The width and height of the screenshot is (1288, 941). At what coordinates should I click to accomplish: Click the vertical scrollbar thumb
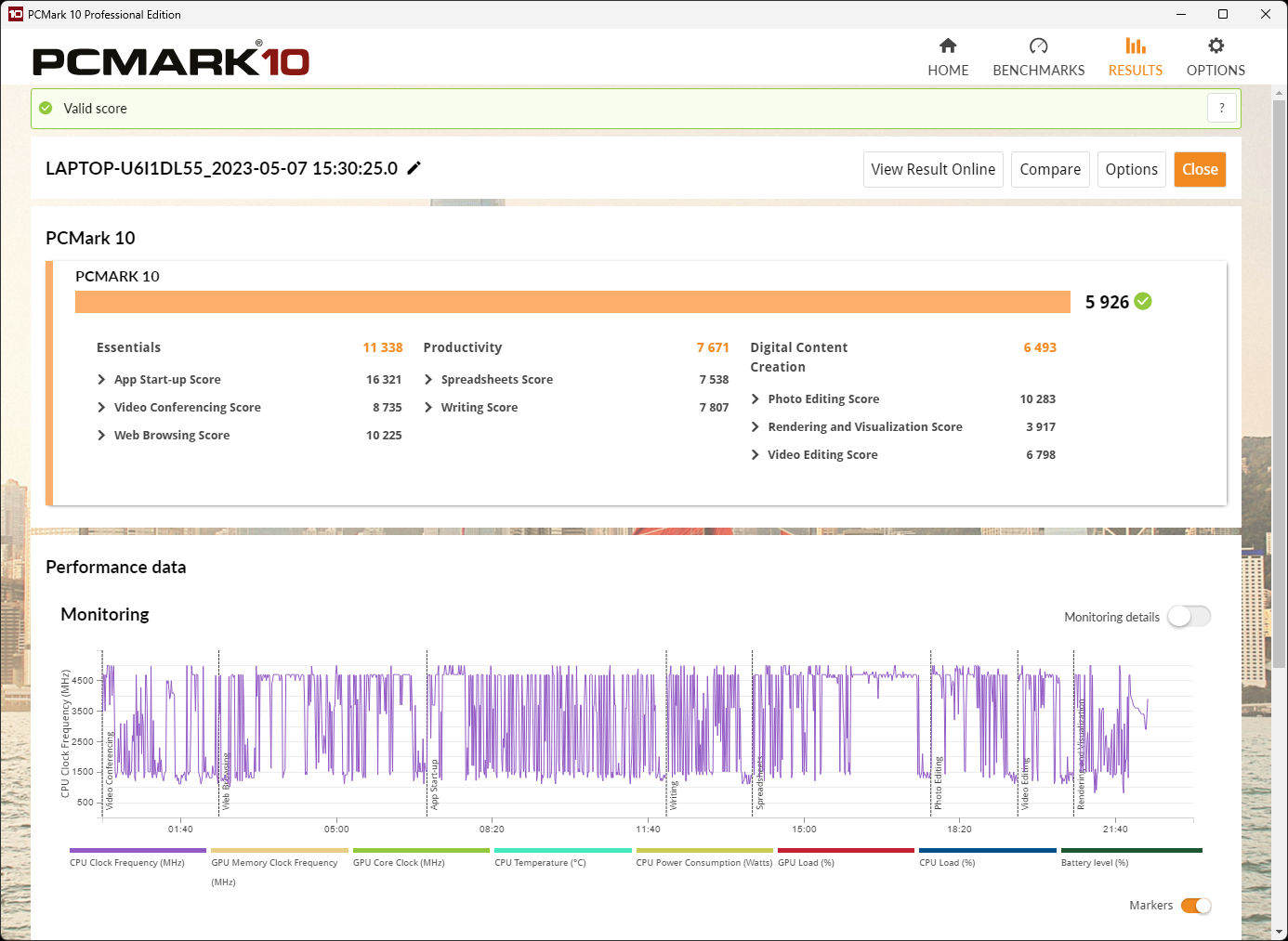point(1280,383)
